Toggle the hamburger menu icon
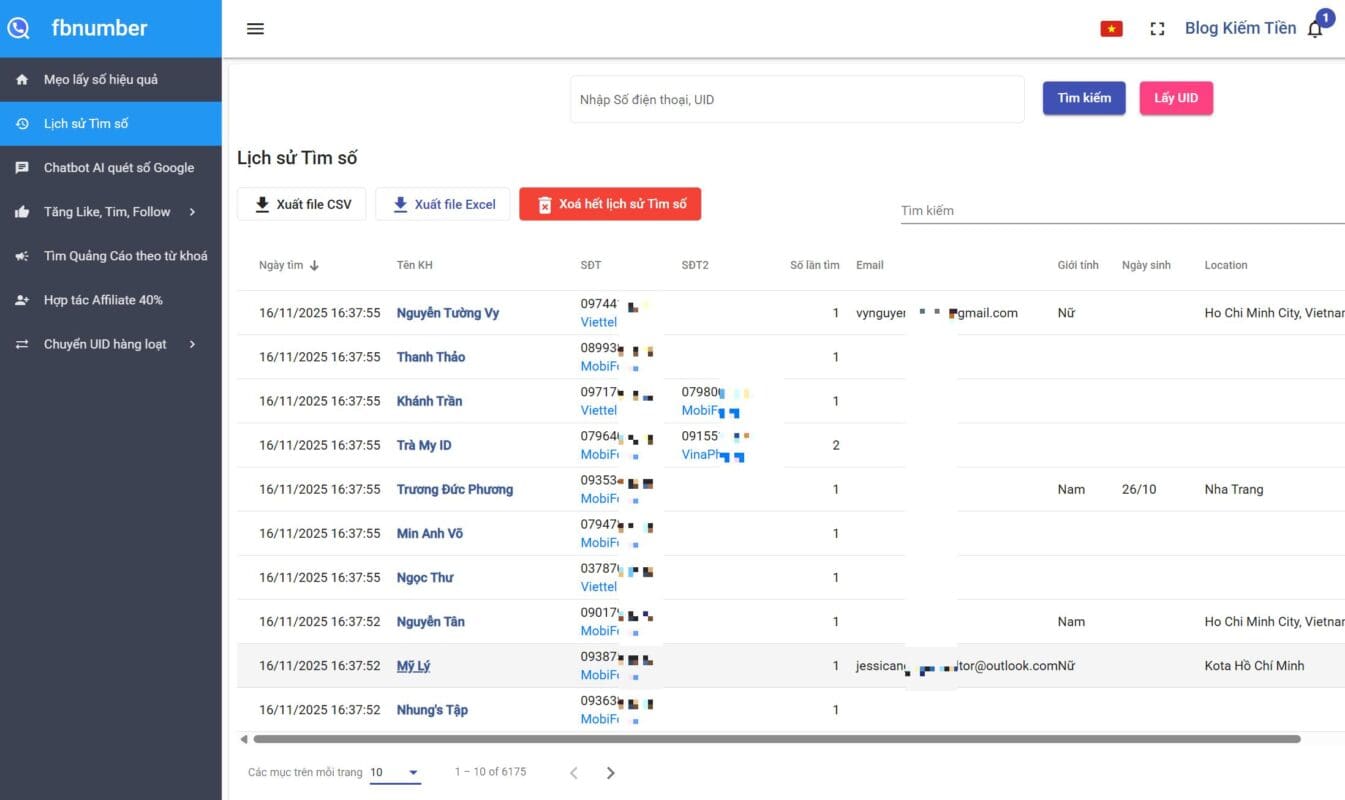 pyautogui.click(x=255, y=29)
